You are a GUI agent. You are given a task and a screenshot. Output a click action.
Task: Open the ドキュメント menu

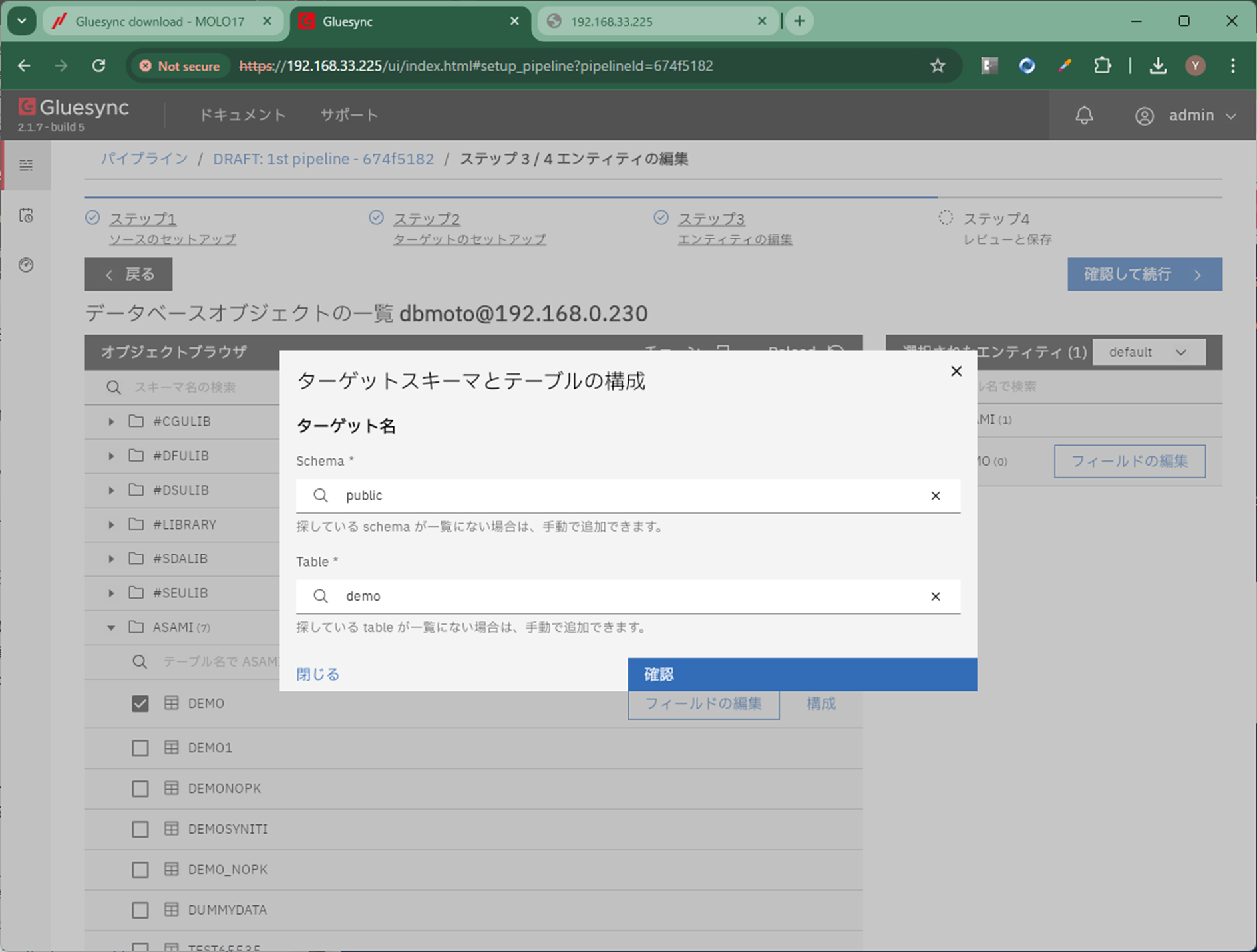[242, 115]
